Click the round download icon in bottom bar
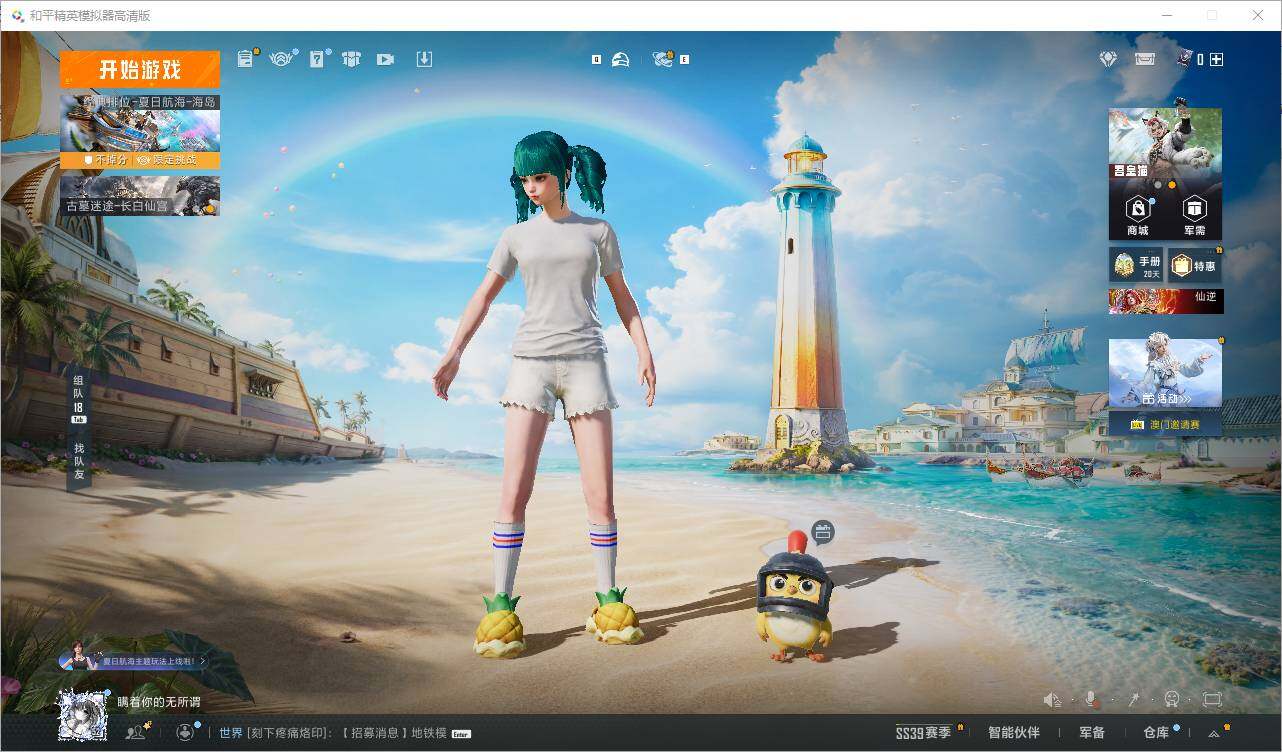This screenshot has width=1282, height=752. point(185,732)
